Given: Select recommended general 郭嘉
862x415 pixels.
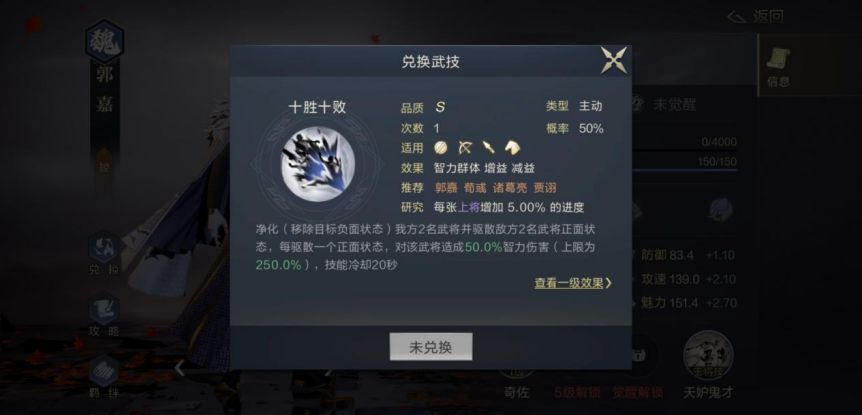Looking at the screenshot, I should point(446,188).
